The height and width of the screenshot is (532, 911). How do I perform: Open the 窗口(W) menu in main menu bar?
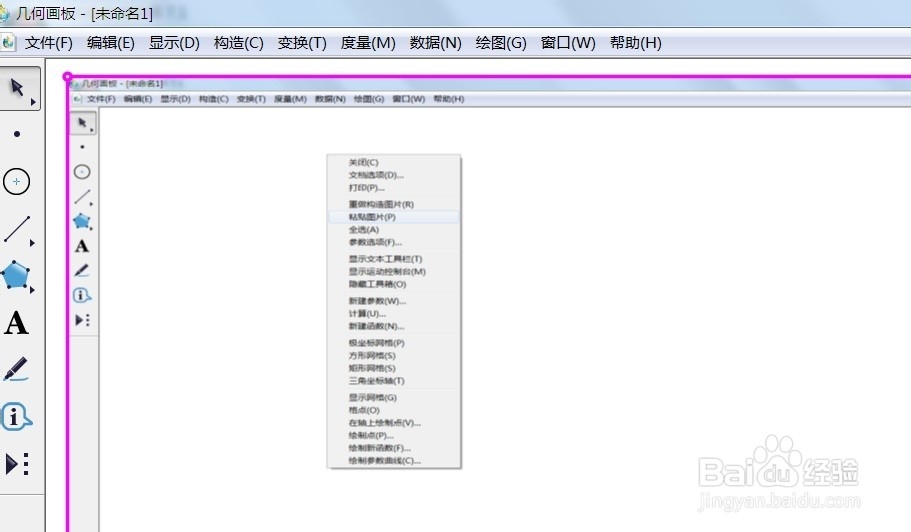(x=568, y=43)
